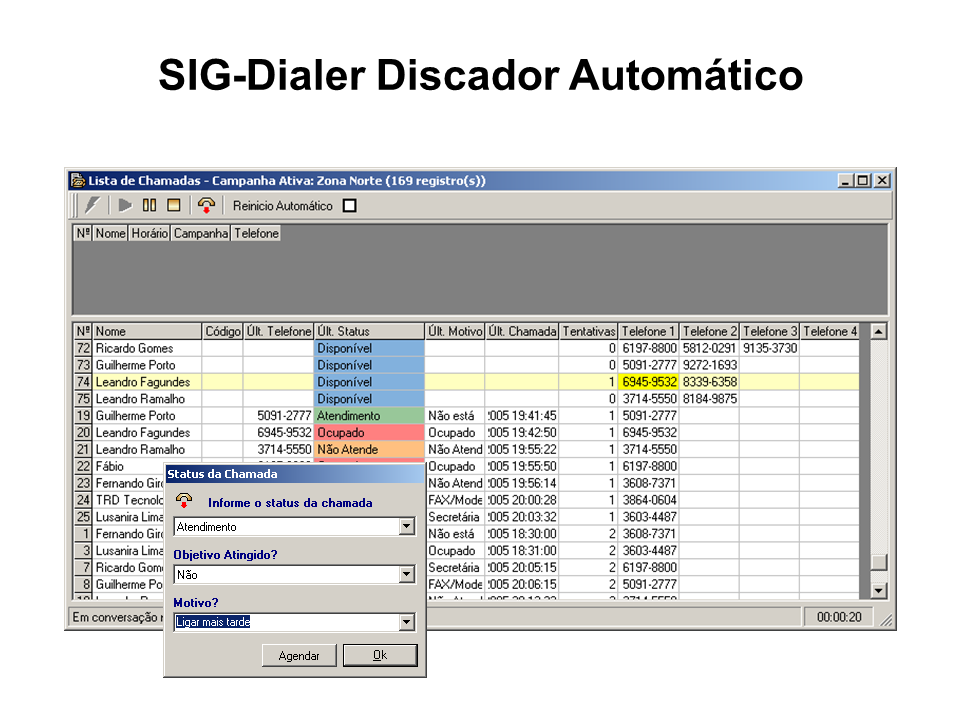The image size is (960, 720).
Task: Pause the dialer with the pause icon
Action: 149,205
